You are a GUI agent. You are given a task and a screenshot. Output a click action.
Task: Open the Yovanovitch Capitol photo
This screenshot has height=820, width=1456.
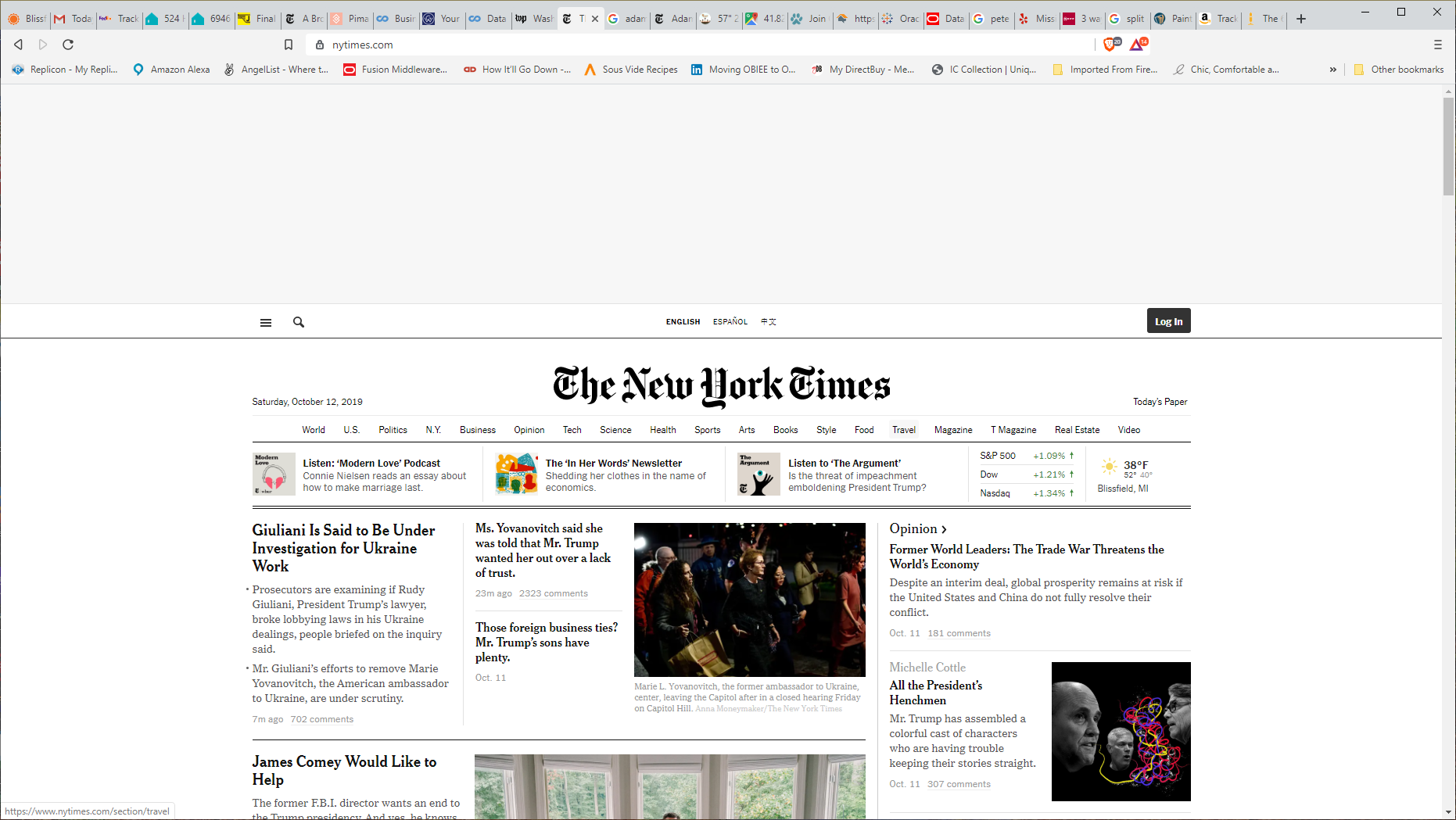750,600
